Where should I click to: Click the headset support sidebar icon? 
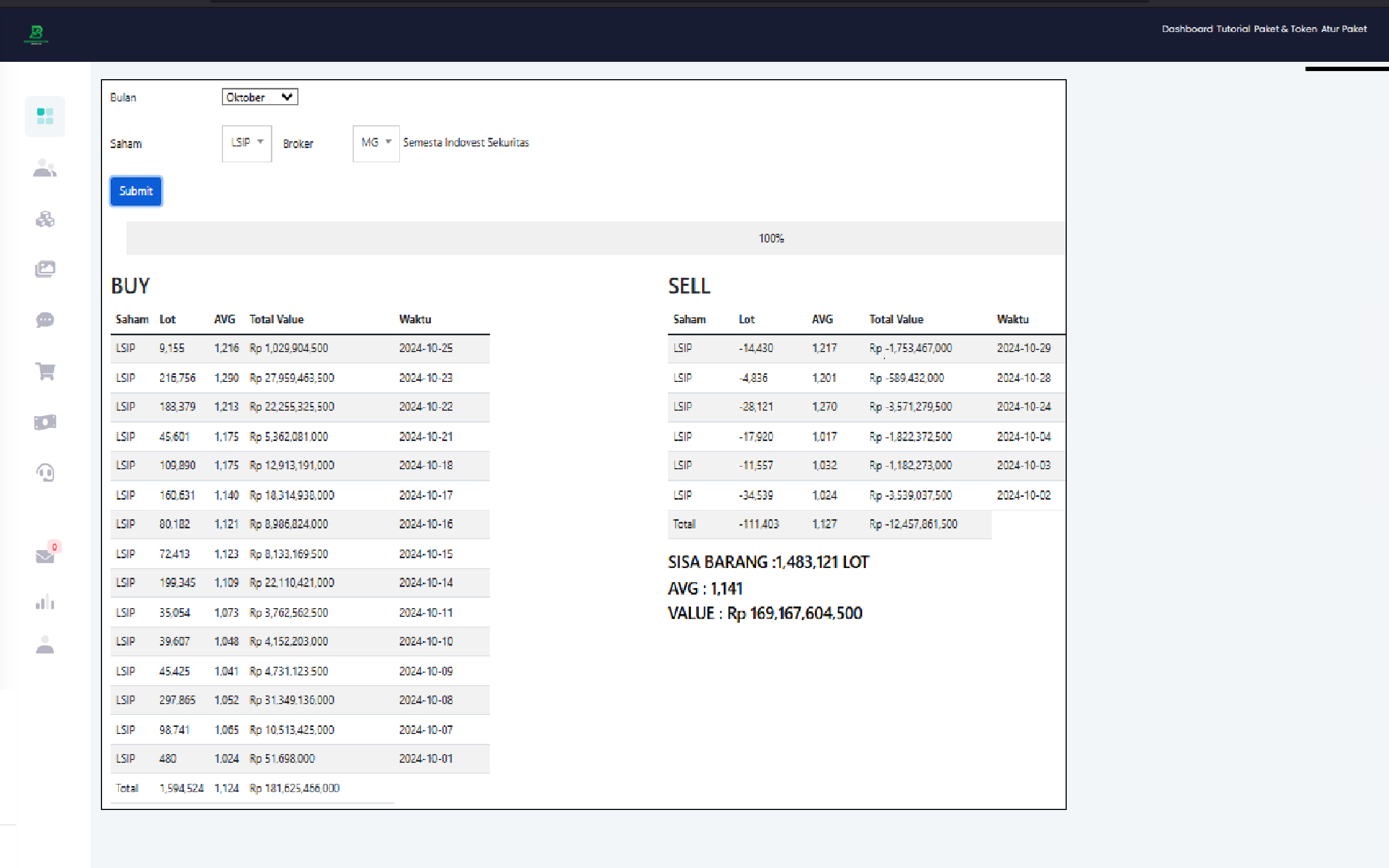tap(45, 473)
